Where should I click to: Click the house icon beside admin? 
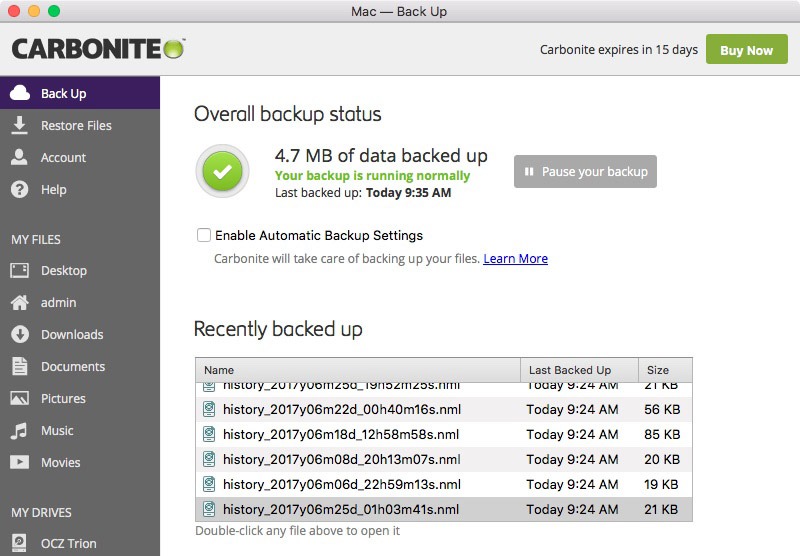click(x=19, y=302)
